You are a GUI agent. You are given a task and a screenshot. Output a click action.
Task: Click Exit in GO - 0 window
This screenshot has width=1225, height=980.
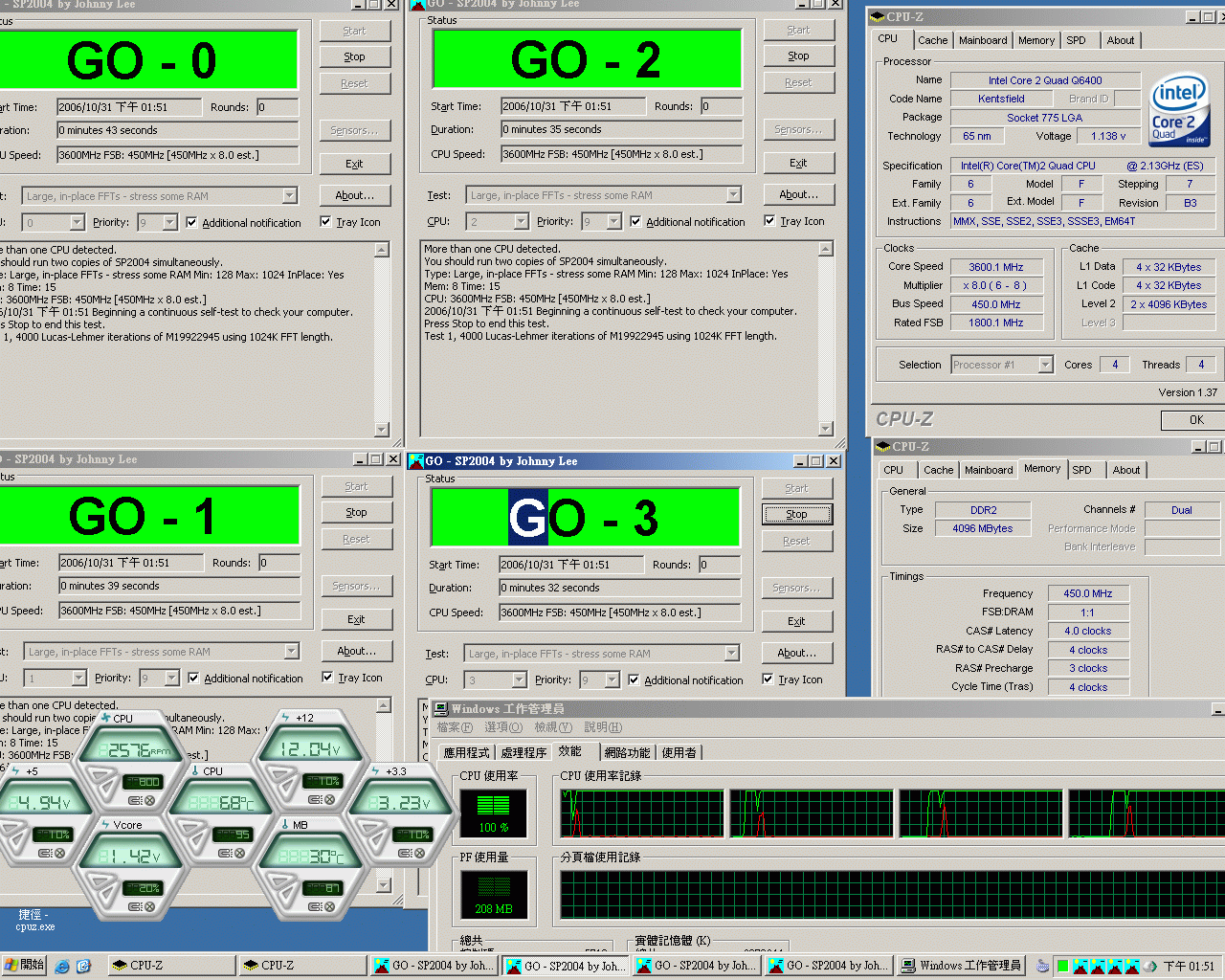pyautogui.click(x=355, y=164)
